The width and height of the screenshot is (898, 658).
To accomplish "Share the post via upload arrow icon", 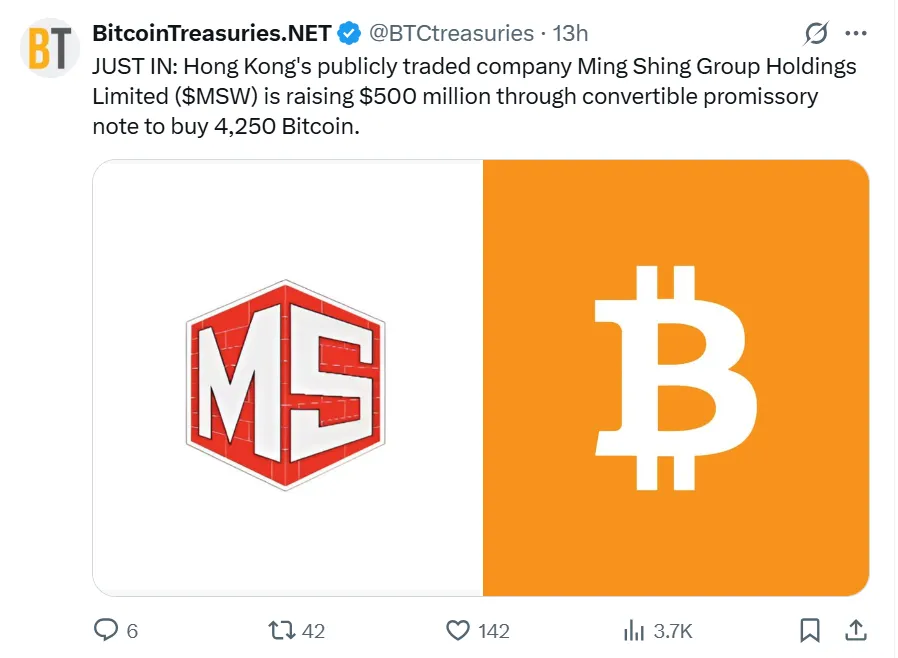I will [x=856, y=630].
